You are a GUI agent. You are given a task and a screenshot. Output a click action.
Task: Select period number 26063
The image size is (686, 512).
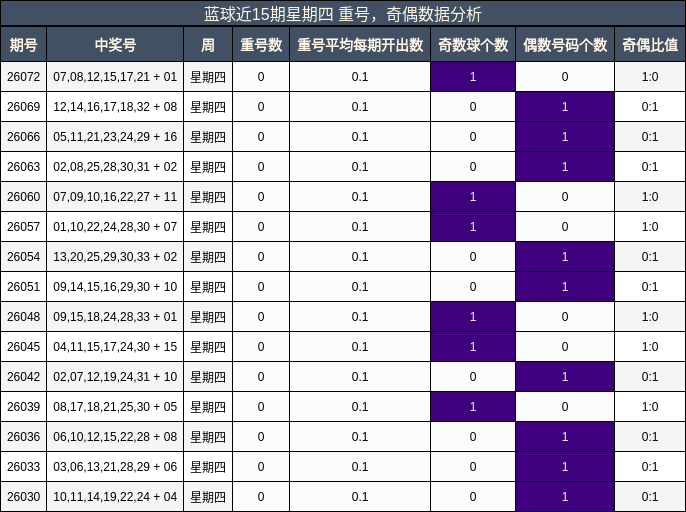tap(23, 167)
